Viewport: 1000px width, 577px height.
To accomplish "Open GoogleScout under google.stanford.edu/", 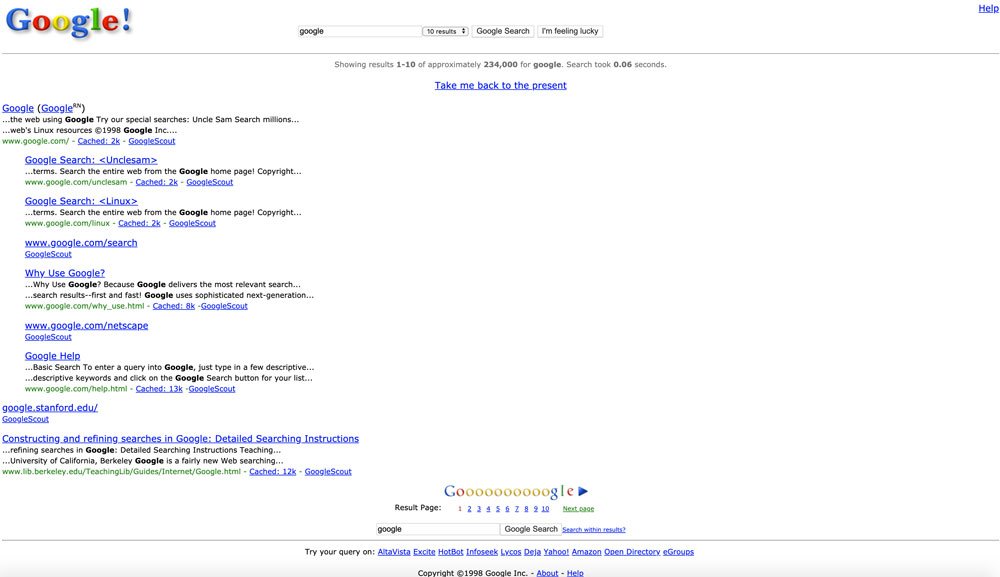I will [26, 420].
